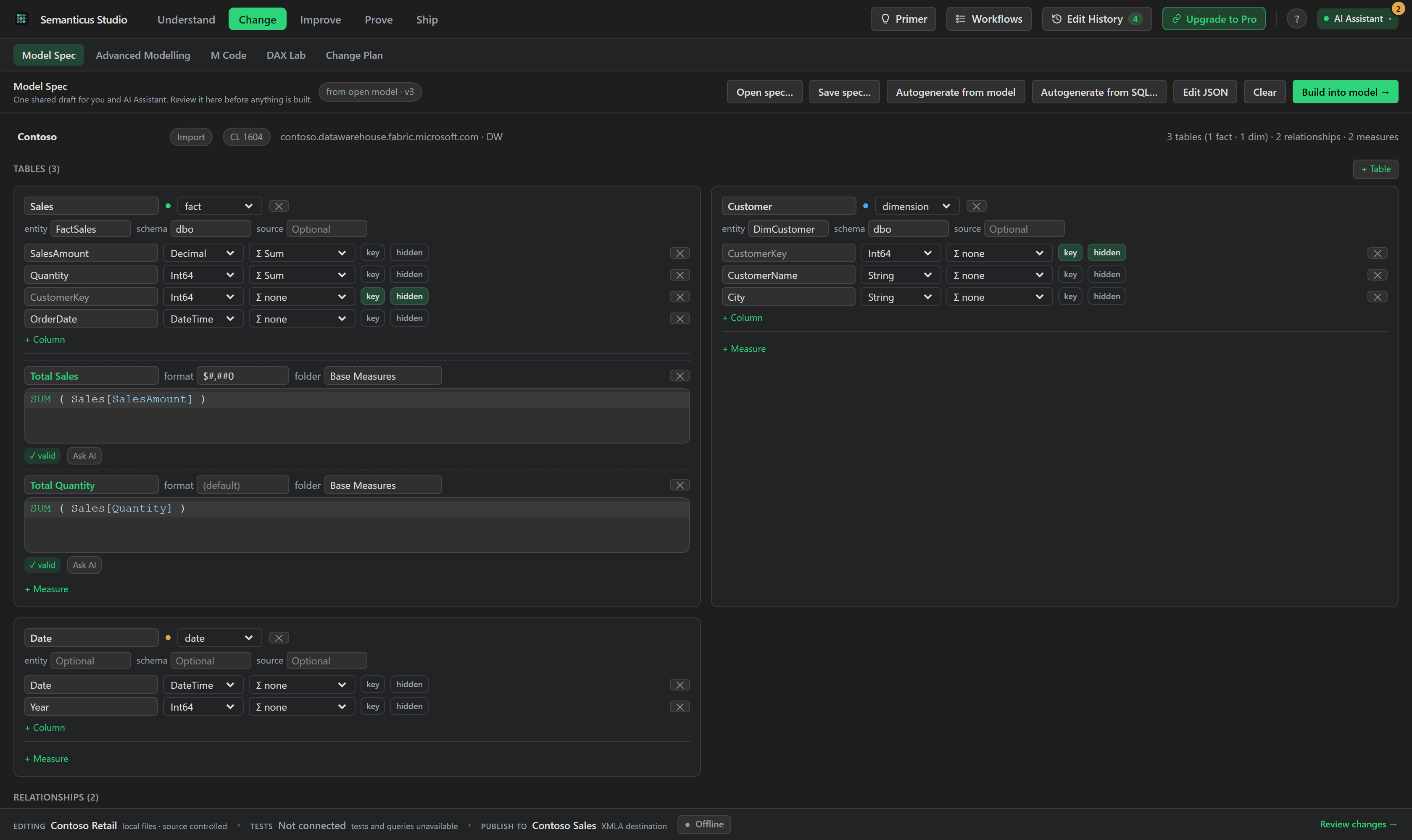Screen dimensions: 1412x840
Task: Open OrderDate DateTime data type dropdown
Action: [203, 319]
